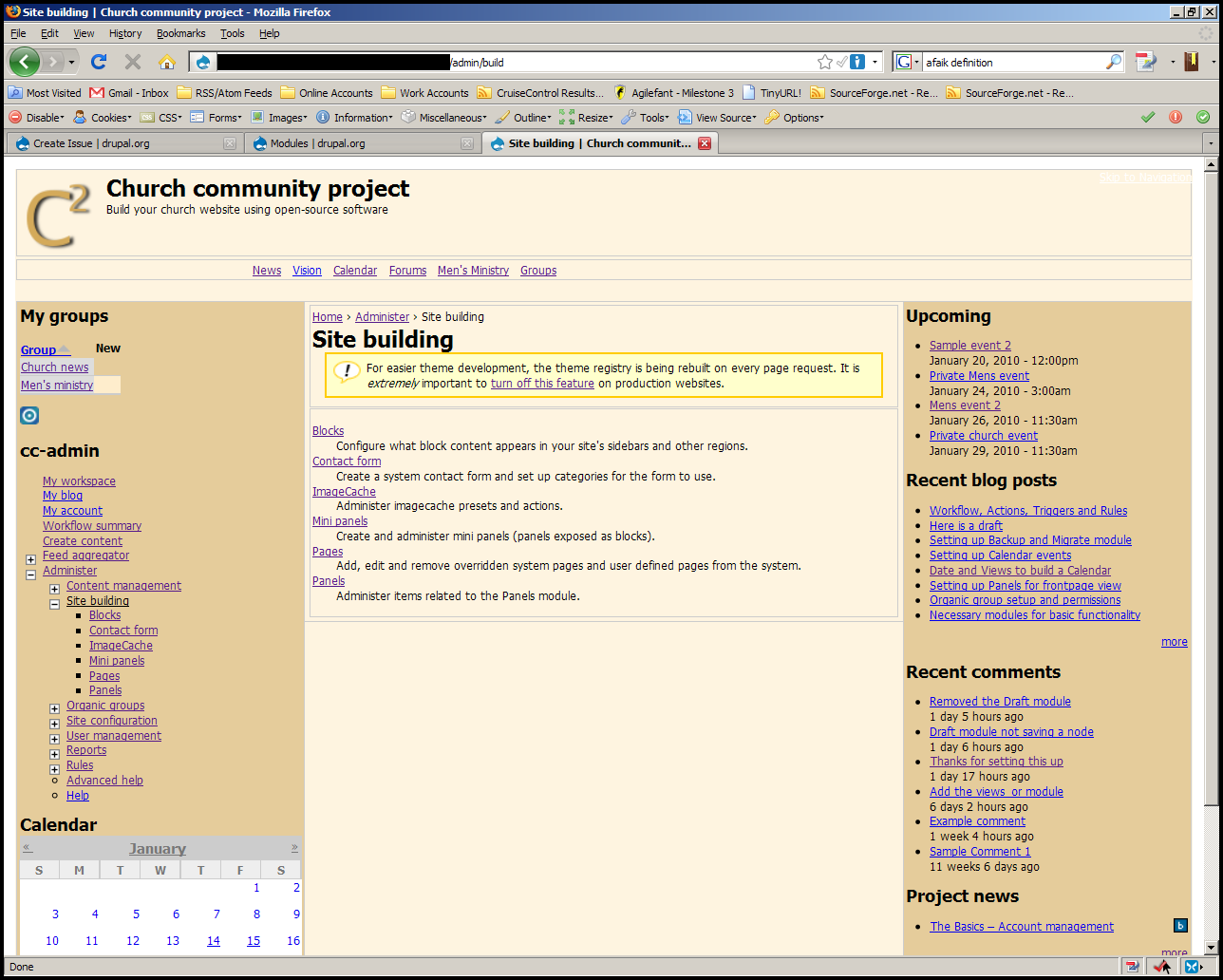Click the browser back arrow button
The image size is (1223, 980).
(x=25, y=62)
